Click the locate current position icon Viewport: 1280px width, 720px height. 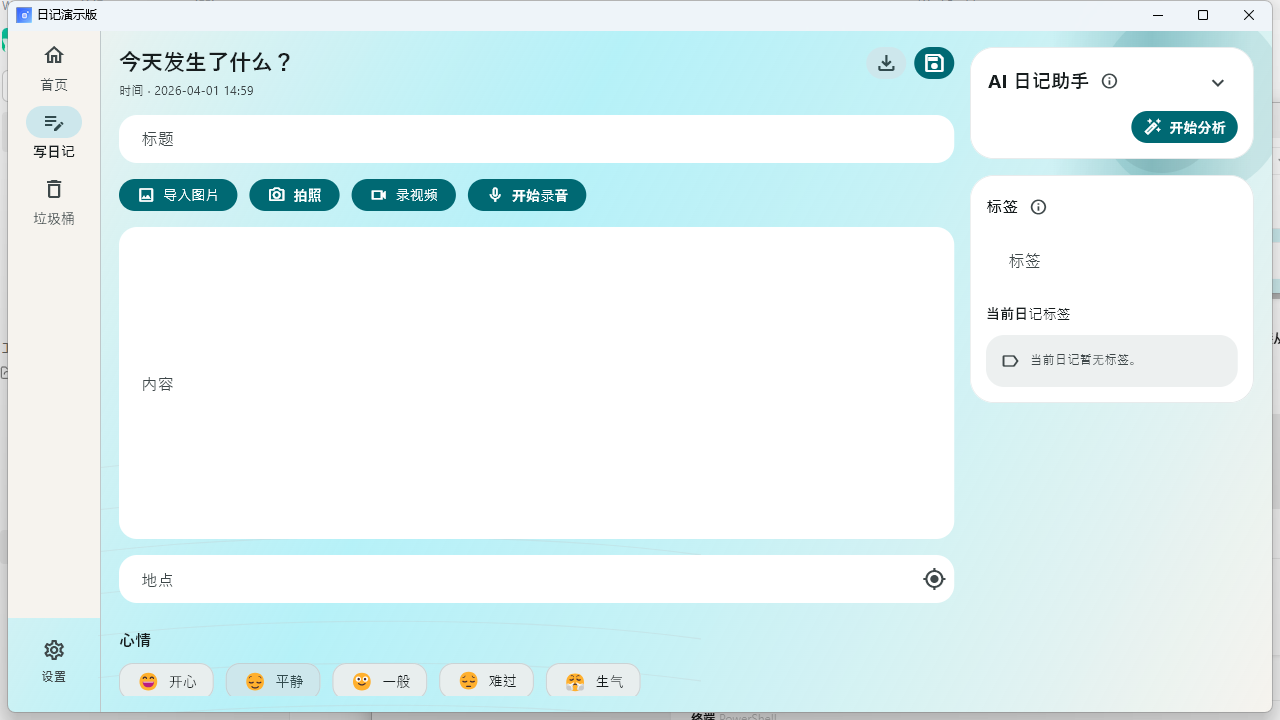point(934,579)
